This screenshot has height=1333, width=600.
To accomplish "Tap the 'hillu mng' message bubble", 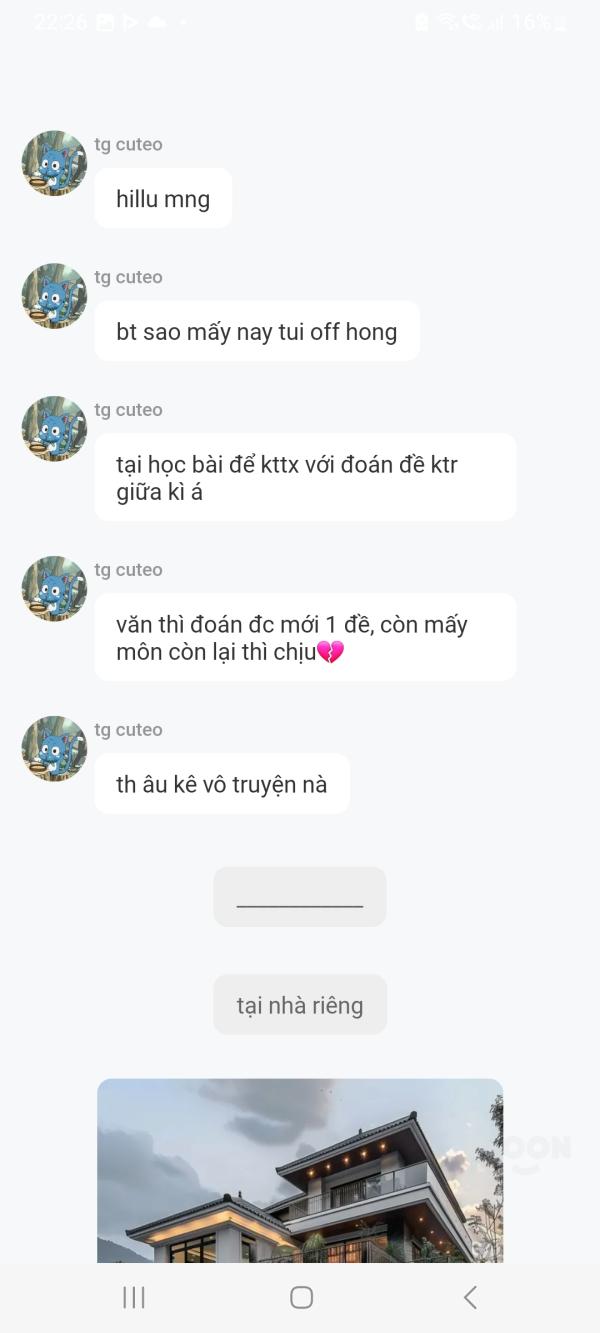I will click(x=163, y=199).
